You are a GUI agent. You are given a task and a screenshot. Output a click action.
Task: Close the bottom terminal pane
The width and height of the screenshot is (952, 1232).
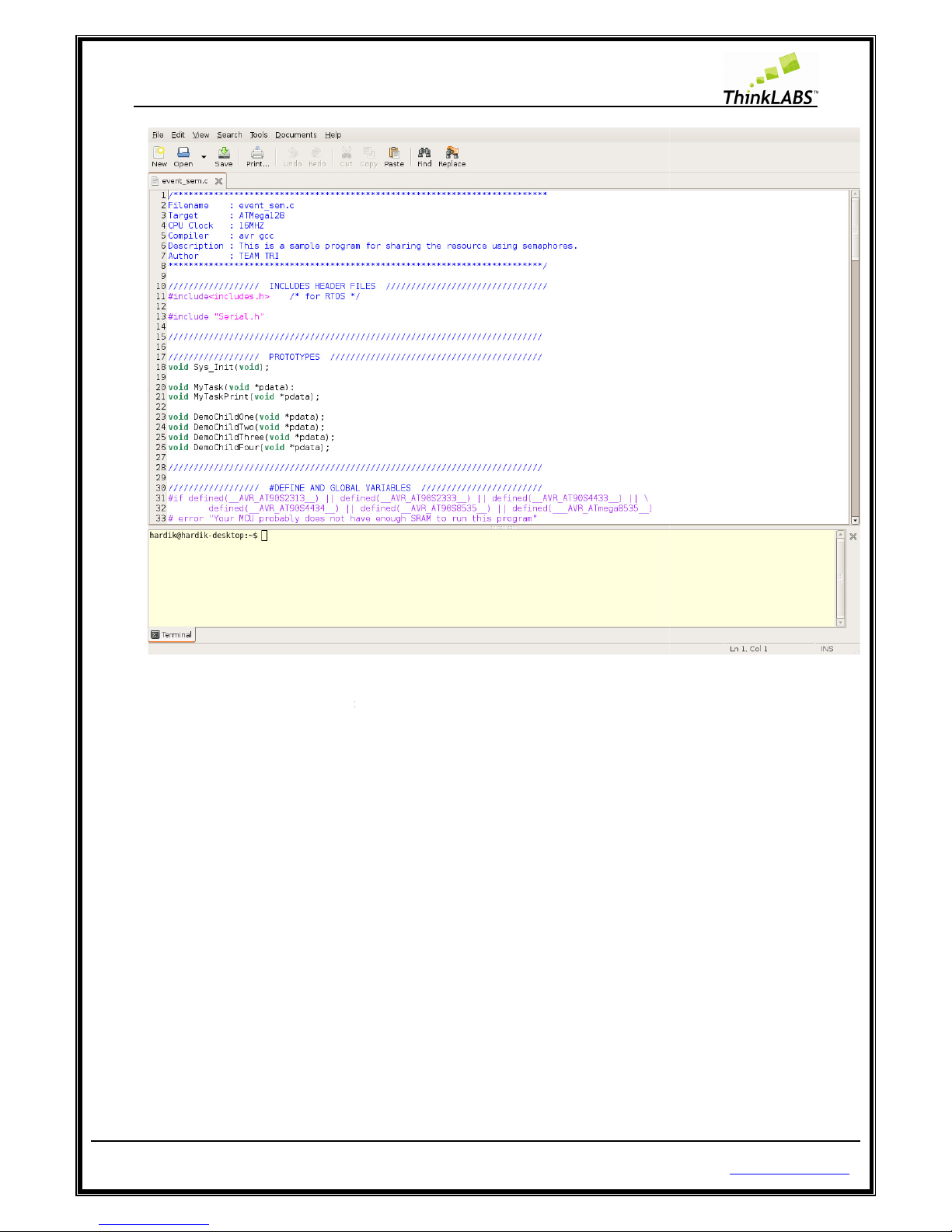coord(853,536)
